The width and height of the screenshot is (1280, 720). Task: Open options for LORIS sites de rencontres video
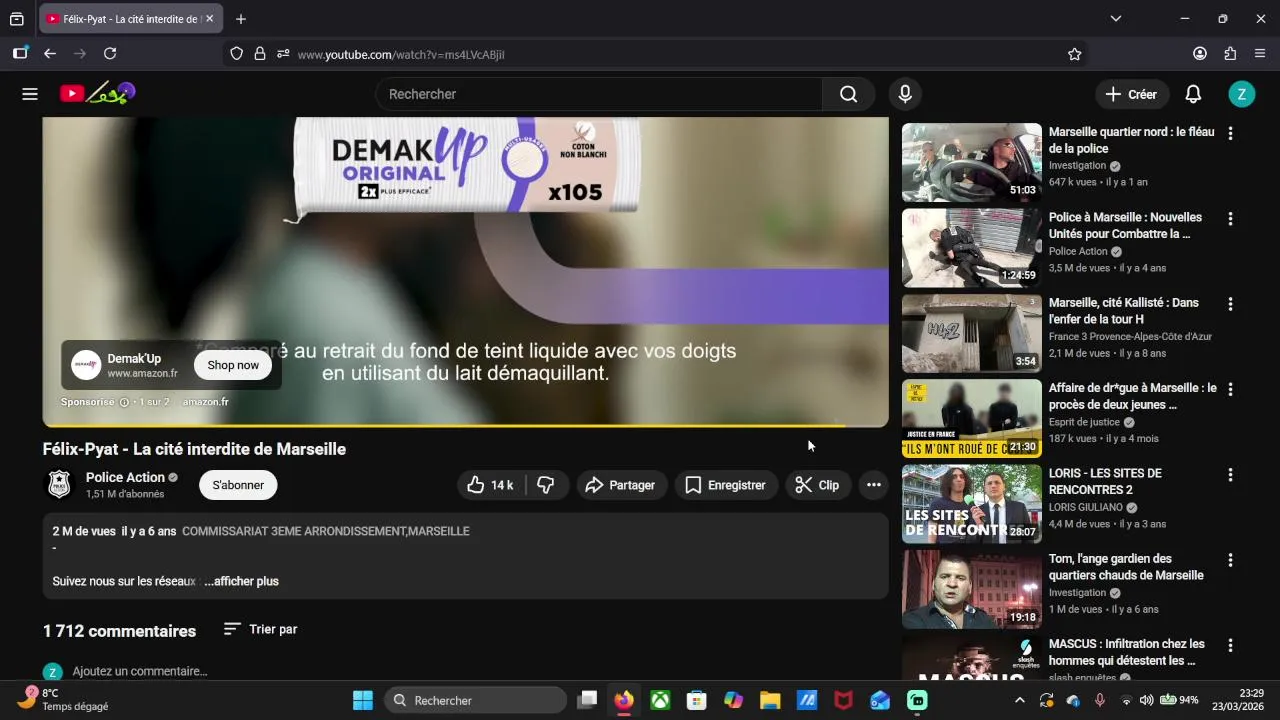tap(1230, 475)
